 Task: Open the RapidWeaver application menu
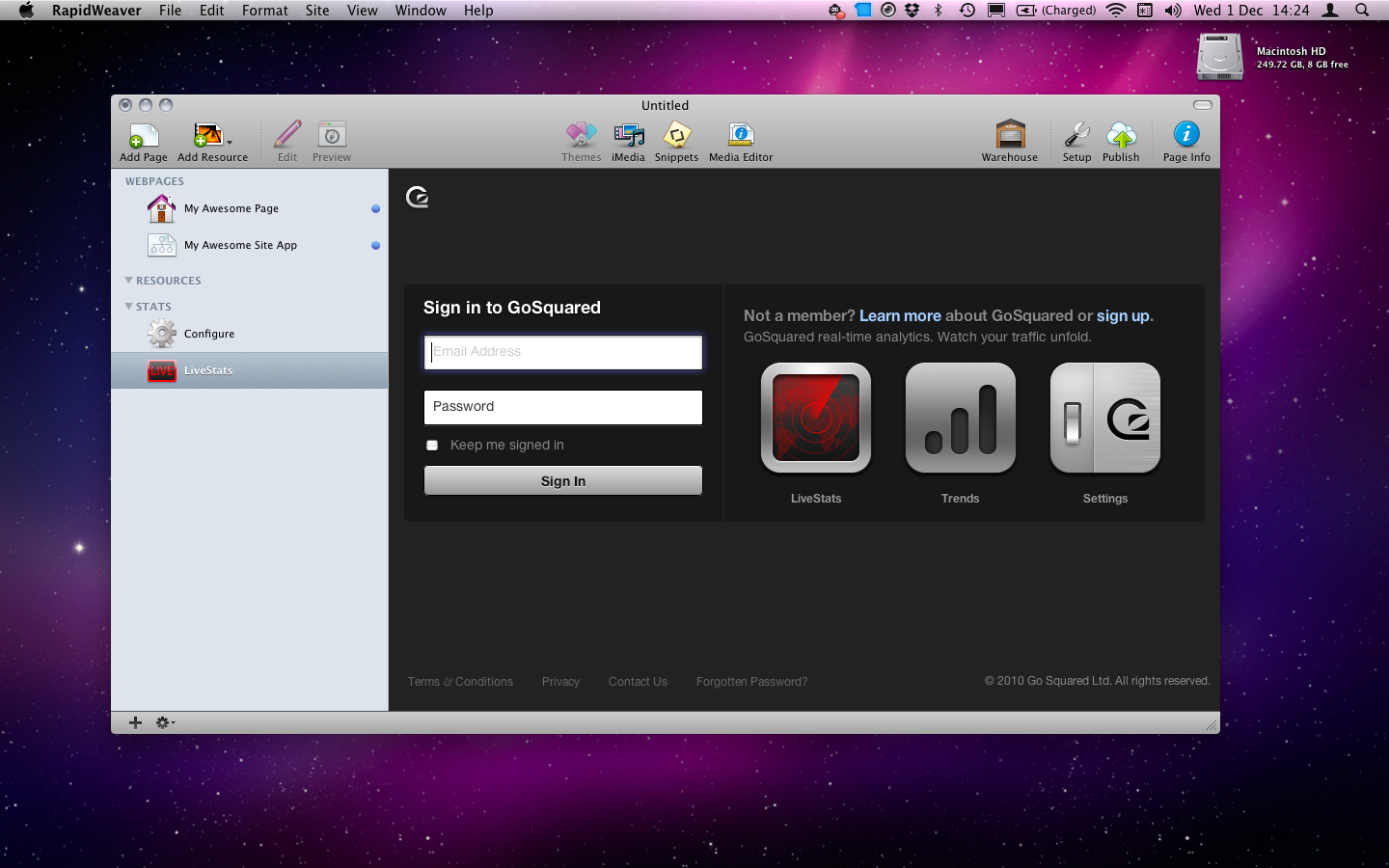(x=96, y=11)
